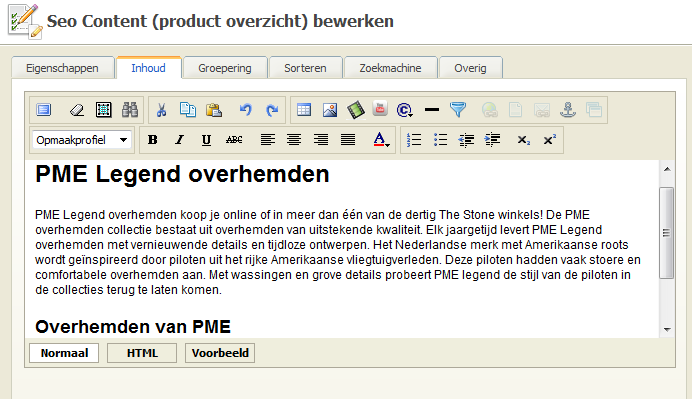This screenshot has width=692, height=399.
Task: Toggle underline formatting
Action: [x=206, y=140]
